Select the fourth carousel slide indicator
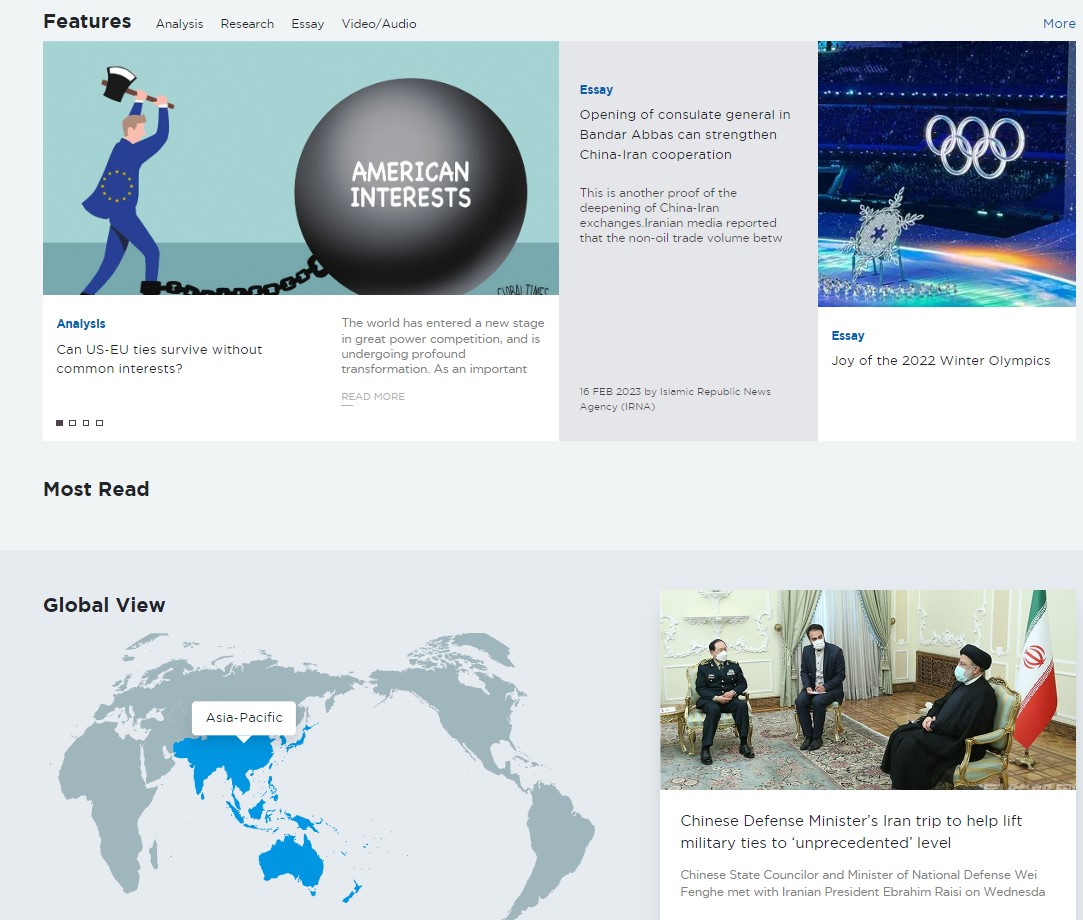 pyautogui.click(x=99, y=423)
